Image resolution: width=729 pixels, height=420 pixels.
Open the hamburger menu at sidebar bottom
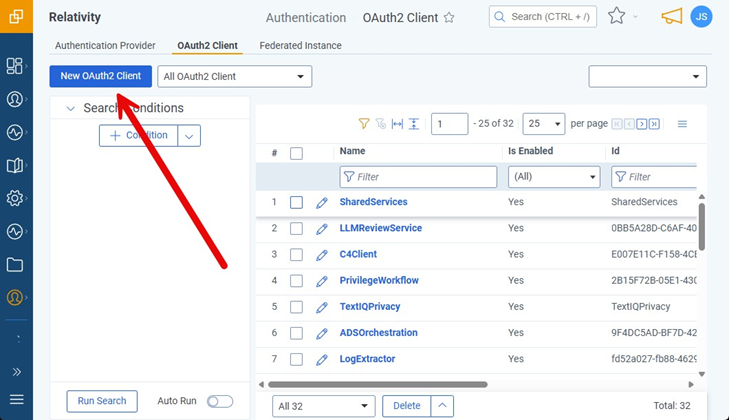17,399
